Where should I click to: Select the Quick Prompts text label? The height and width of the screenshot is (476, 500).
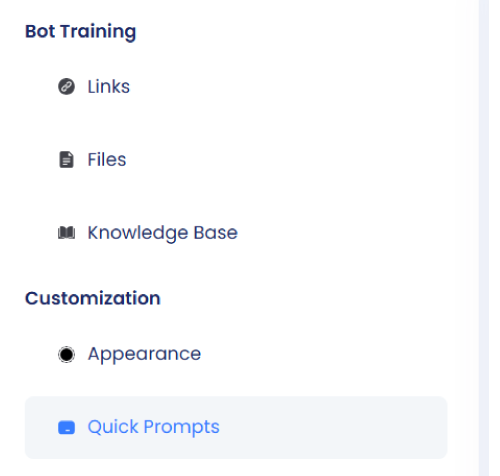pos(153,427)
